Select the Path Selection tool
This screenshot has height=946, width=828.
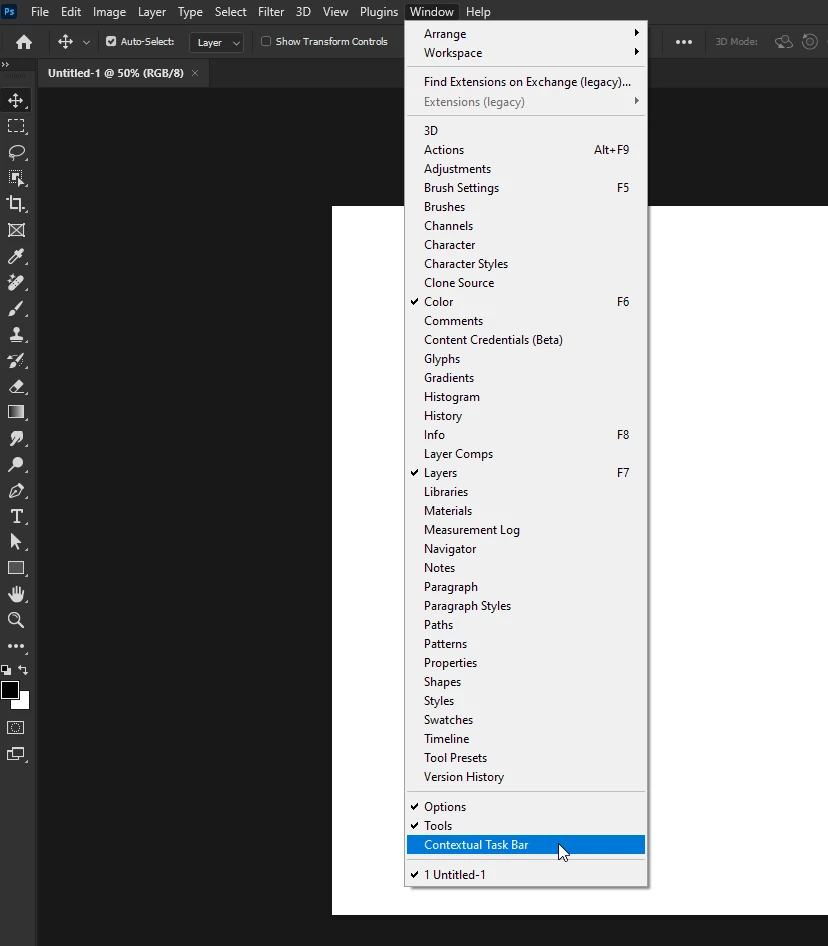tap(16, 542)
